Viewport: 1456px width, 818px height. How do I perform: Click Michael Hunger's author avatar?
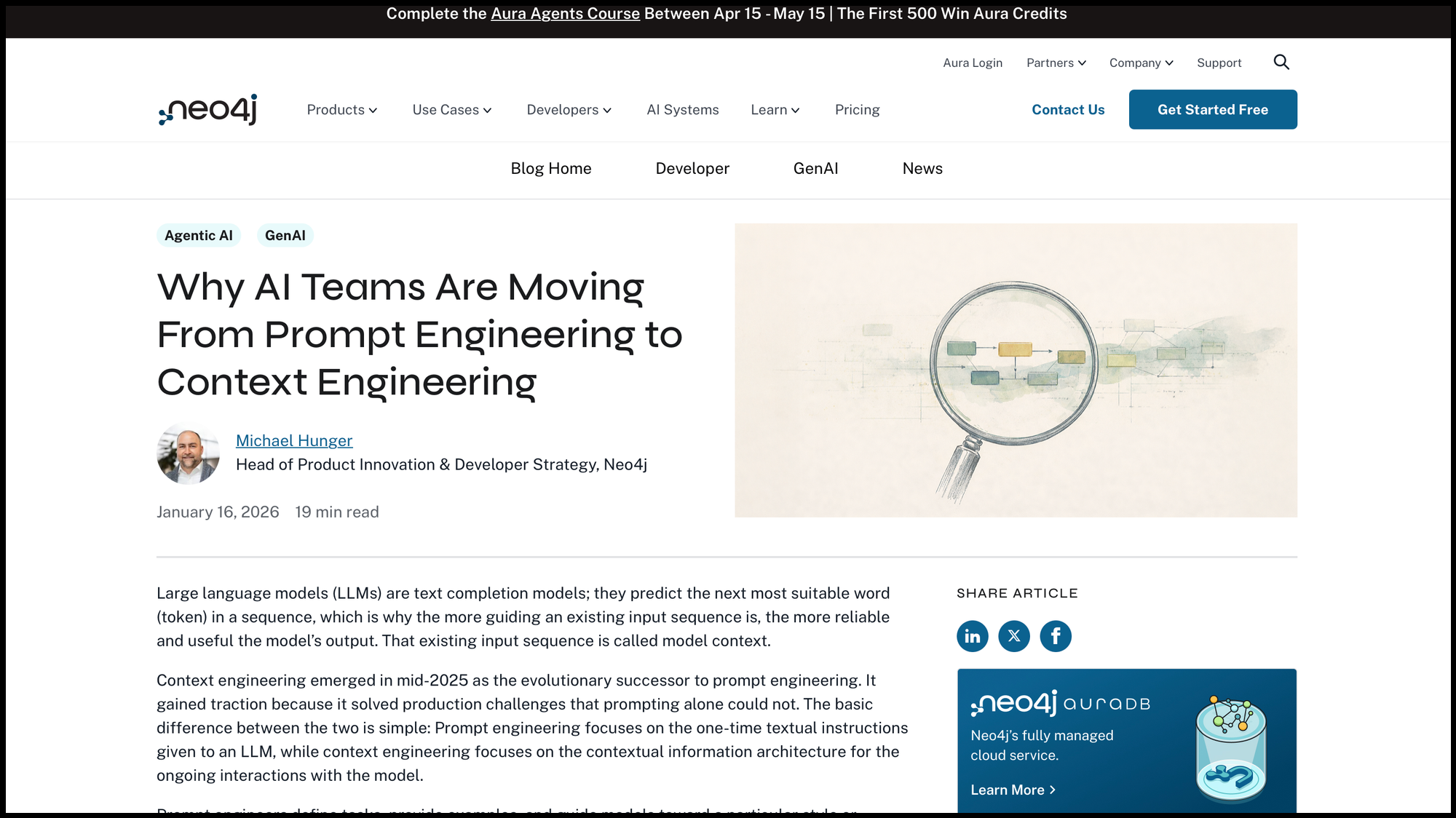188,453
